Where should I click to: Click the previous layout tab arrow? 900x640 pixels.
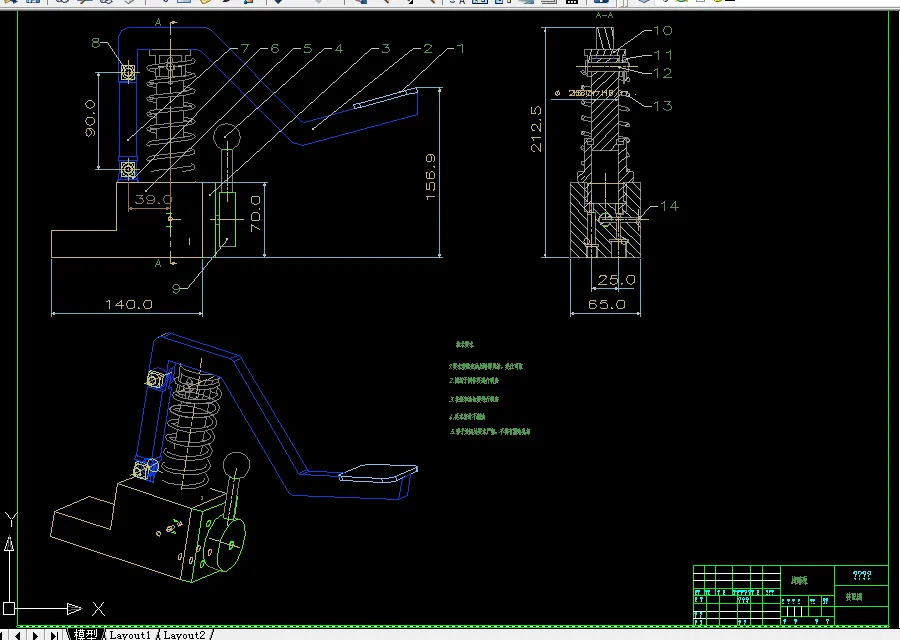(x=18, y=635)
